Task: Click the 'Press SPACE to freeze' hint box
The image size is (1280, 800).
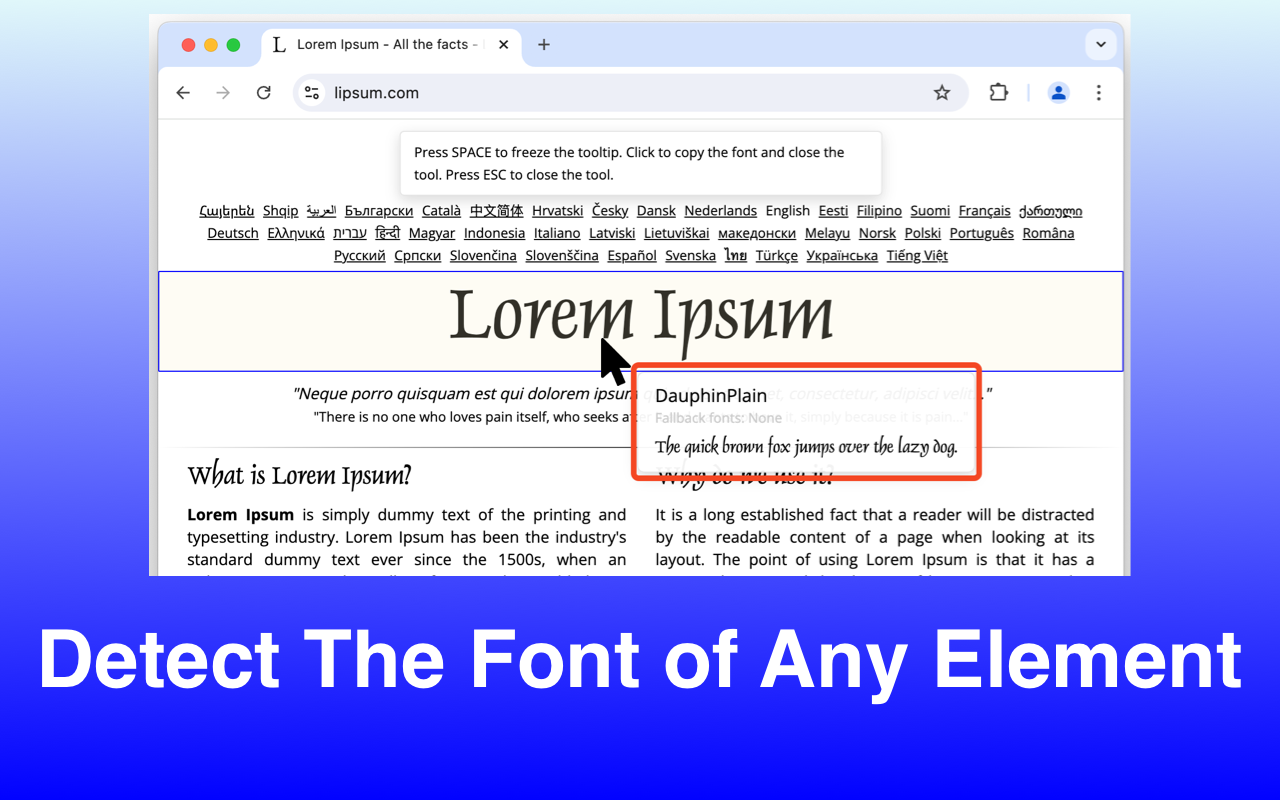Action: coord(641,163)
